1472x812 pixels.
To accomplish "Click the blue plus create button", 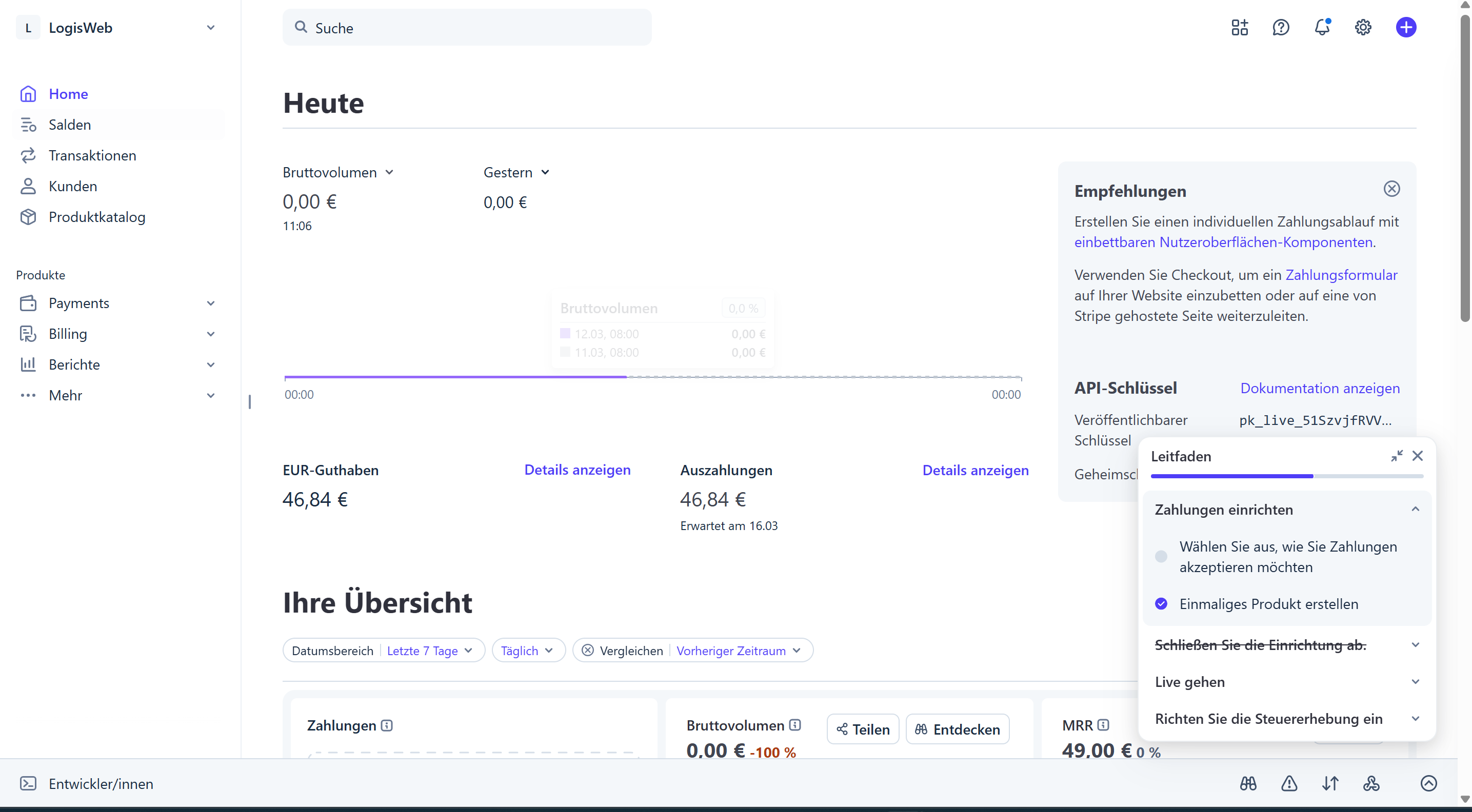I will coord(1406,27).
